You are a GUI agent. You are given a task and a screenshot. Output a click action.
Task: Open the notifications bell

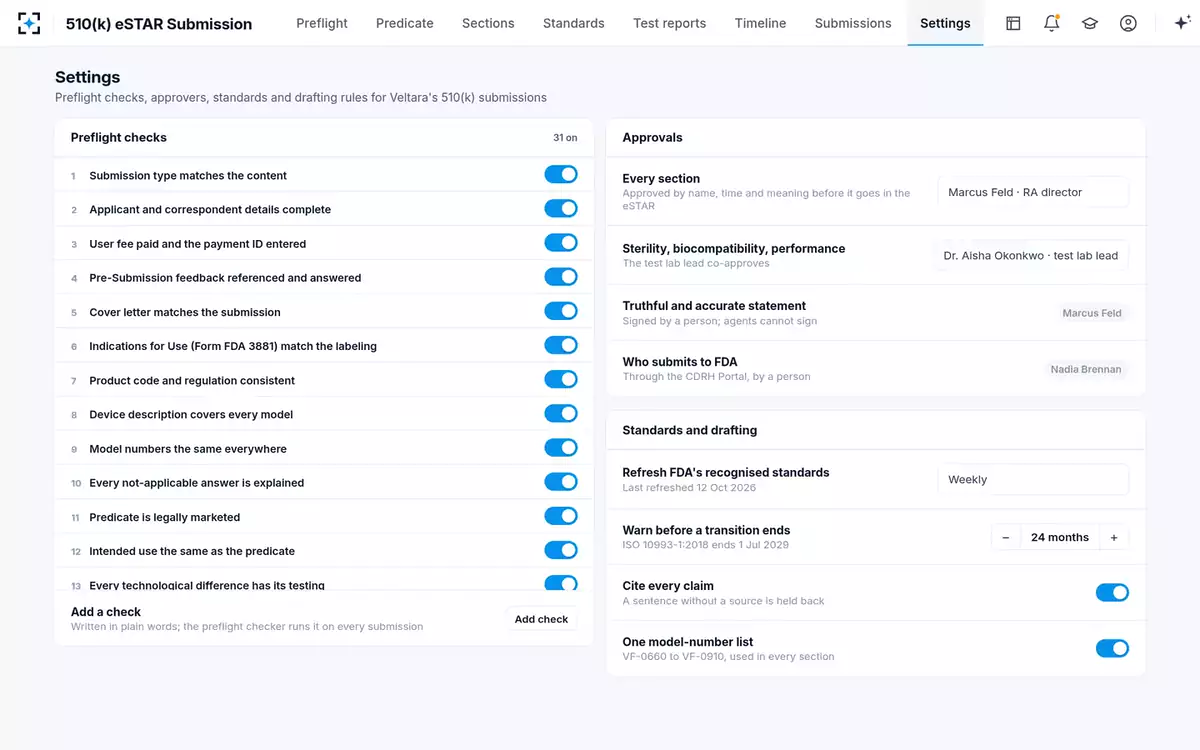1051,23
